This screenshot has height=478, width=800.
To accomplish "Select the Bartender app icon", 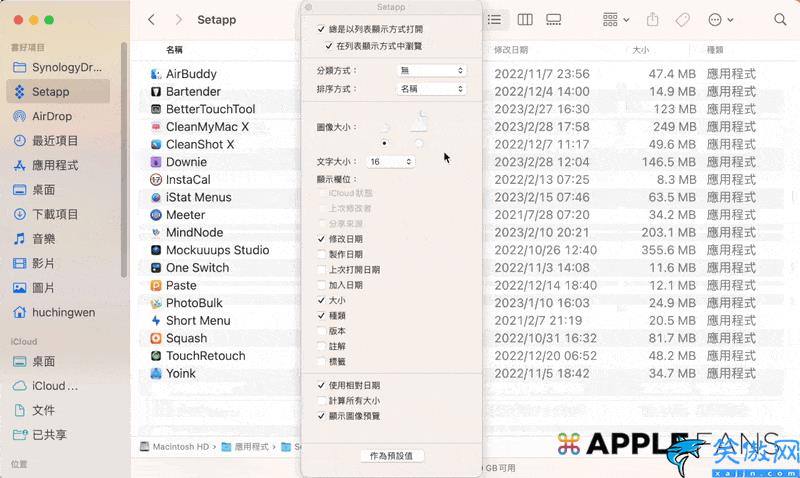I will [x=156, y=92].
